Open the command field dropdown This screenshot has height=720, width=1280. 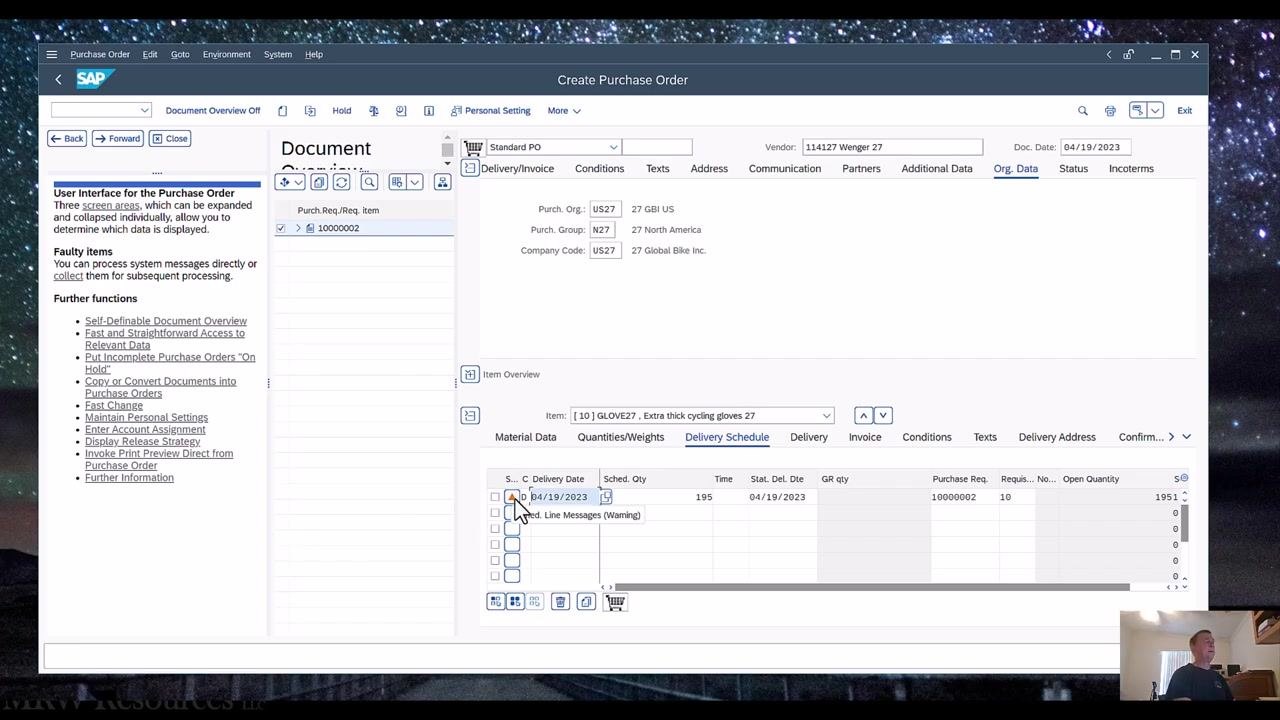[144, 110]
